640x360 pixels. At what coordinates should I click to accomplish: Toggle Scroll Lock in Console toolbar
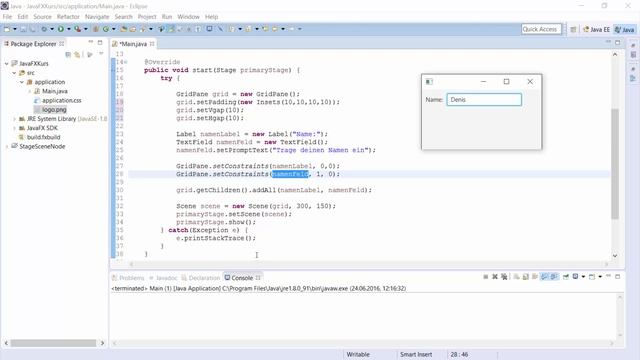coord(526,277)
